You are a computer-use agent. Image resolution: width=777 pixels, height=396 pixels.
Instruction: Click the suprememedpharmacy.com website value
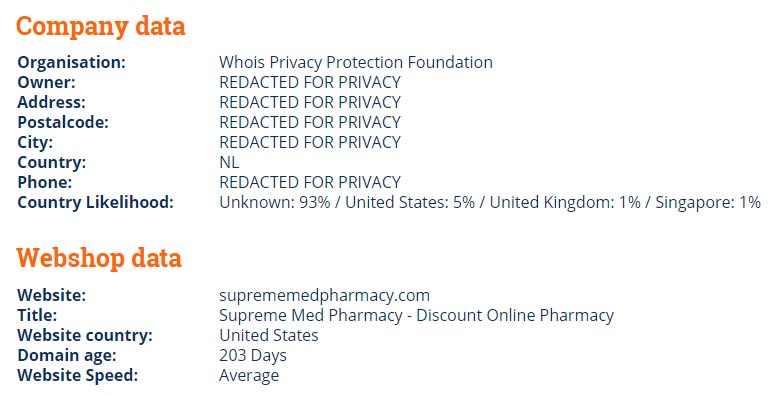click(x=325, y=295)
